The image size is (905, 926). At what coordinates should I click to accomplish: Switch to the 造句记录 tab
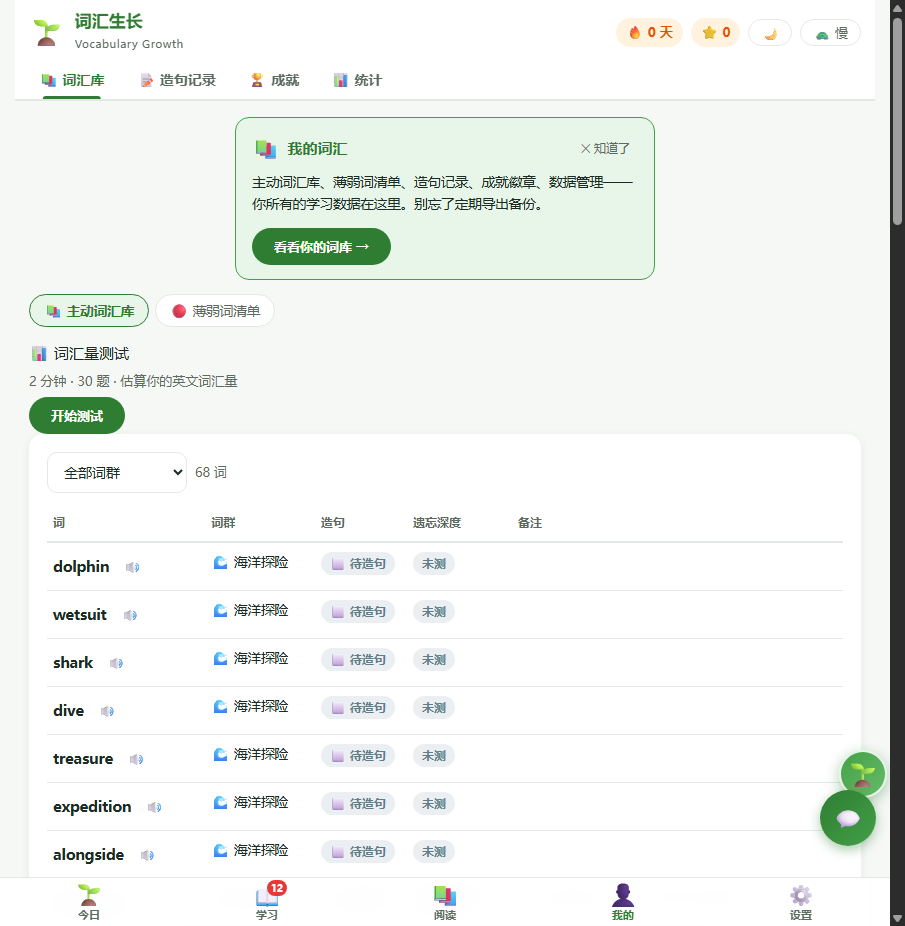(x=178, y=80)
